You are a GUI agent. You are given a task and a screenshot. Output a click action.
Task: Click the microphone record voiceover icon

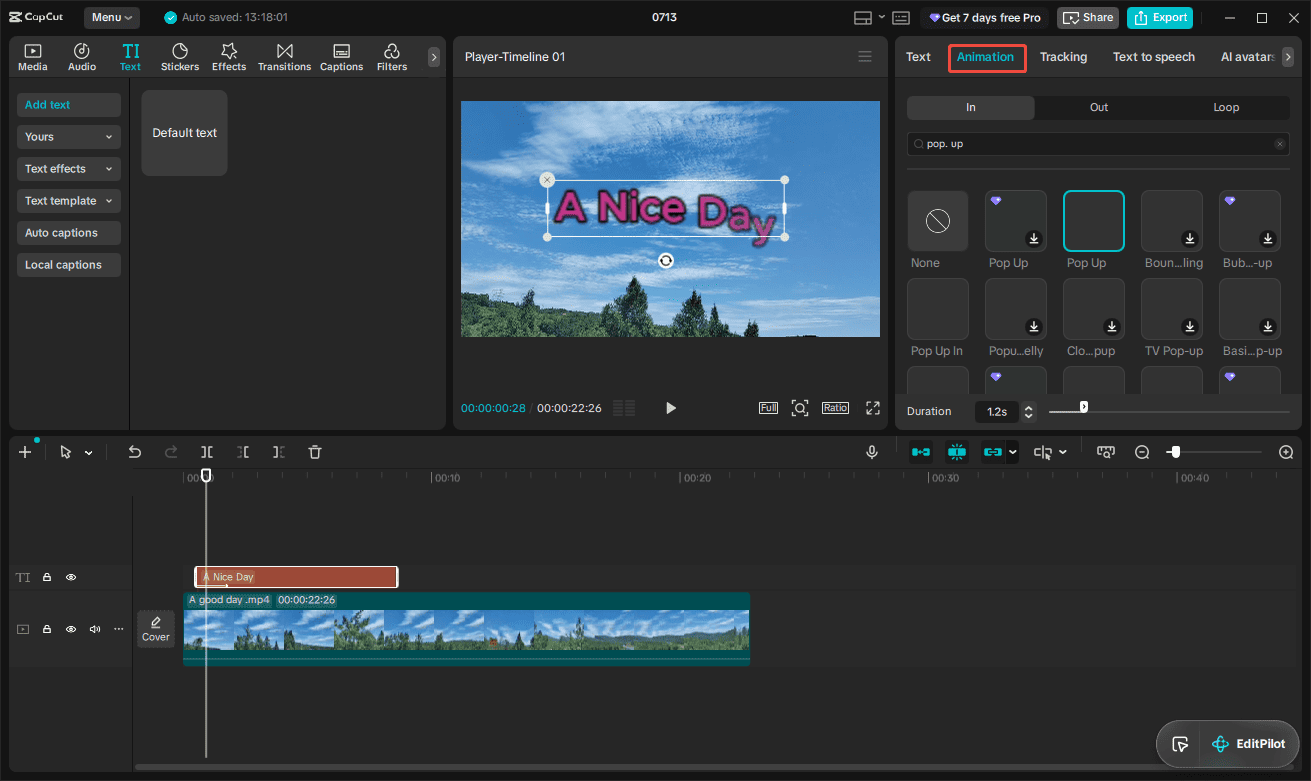click(872, 452)
